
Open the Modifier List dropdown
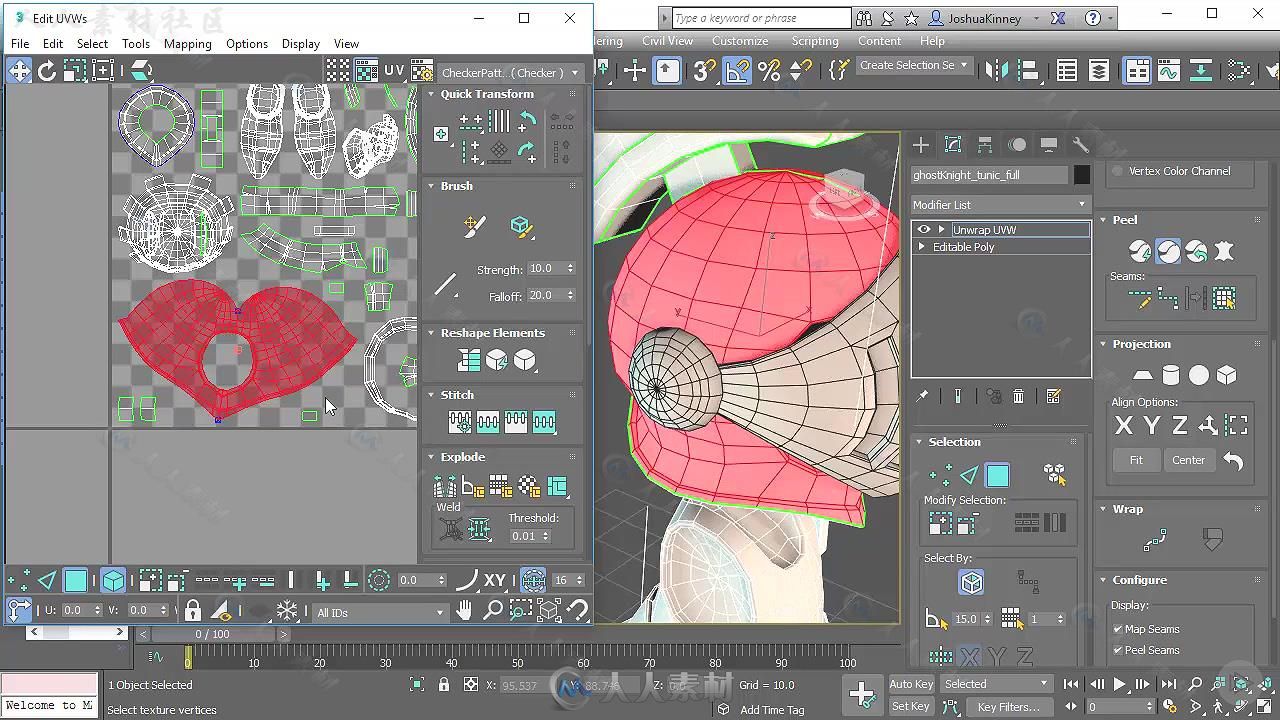[999, 204]
